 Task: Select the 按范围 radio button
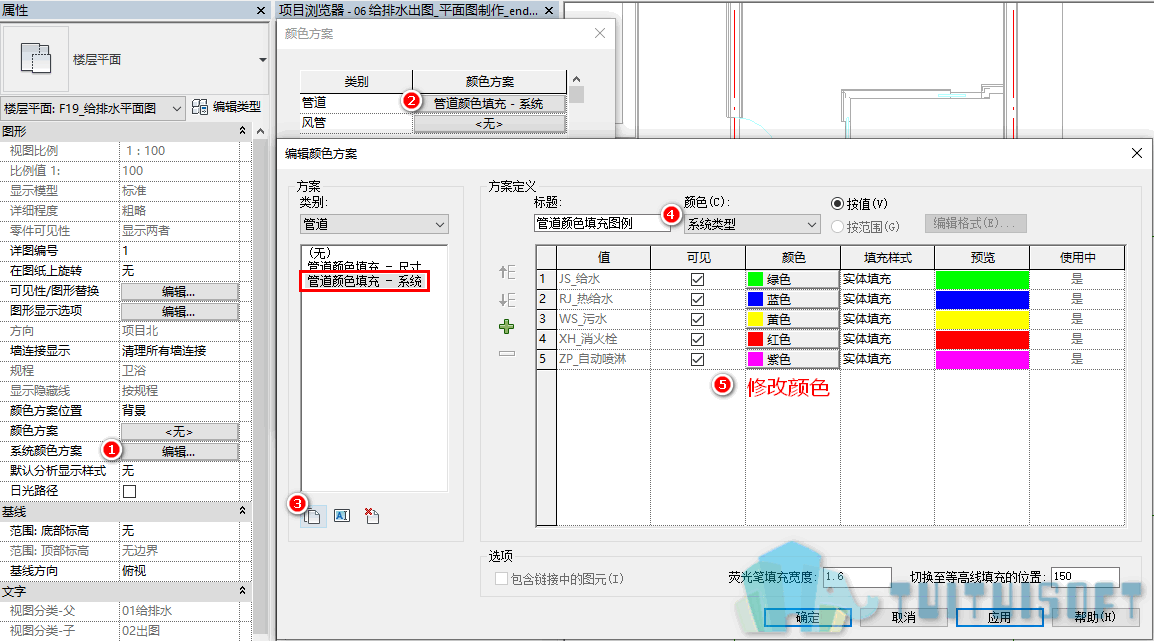(837, 227)
